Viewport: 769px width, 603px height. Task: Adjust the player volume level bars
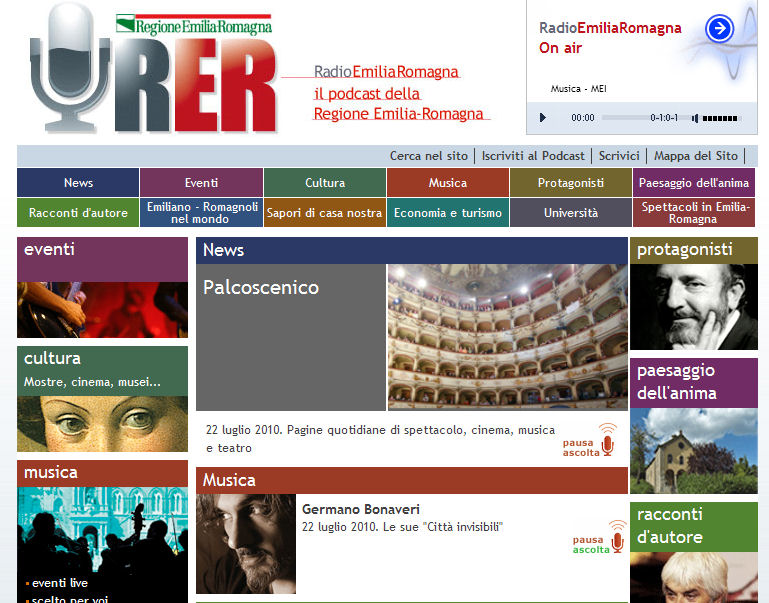[720, 118]
